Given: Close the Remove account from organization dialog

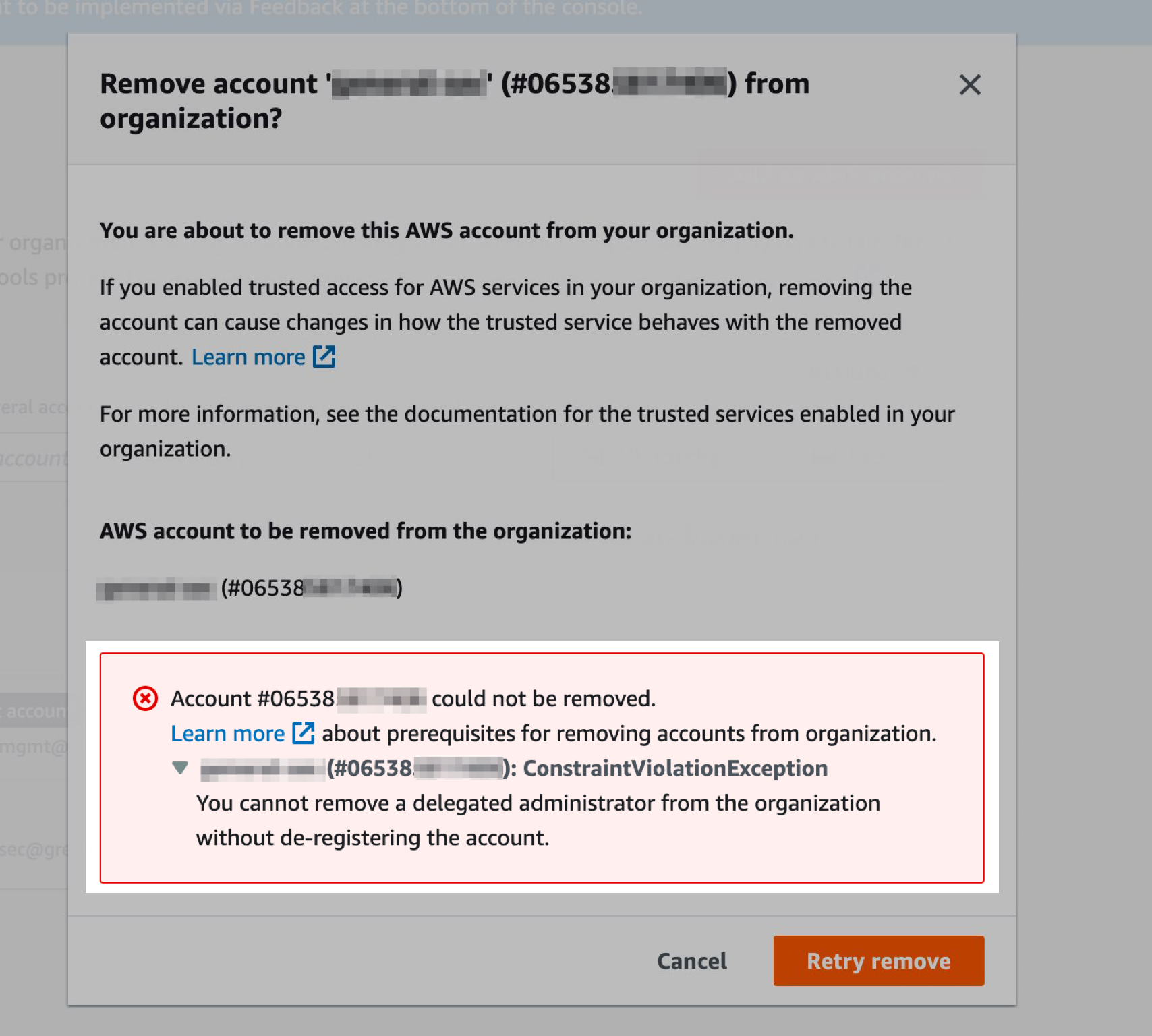Looking at the screenshot, I should 969,85.
